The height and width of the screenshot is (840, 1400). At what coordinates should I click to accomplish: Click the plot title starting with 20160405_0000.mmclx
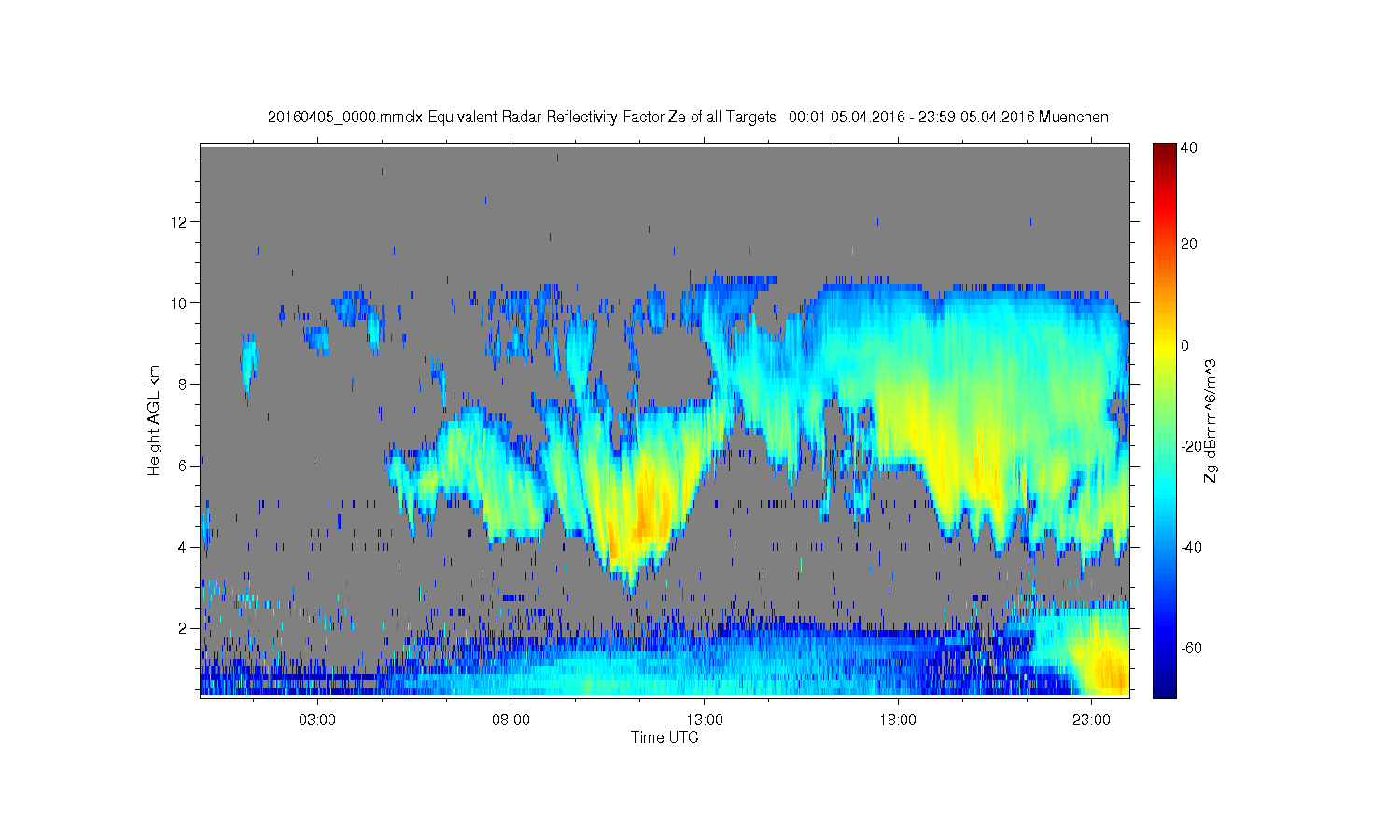688,117
